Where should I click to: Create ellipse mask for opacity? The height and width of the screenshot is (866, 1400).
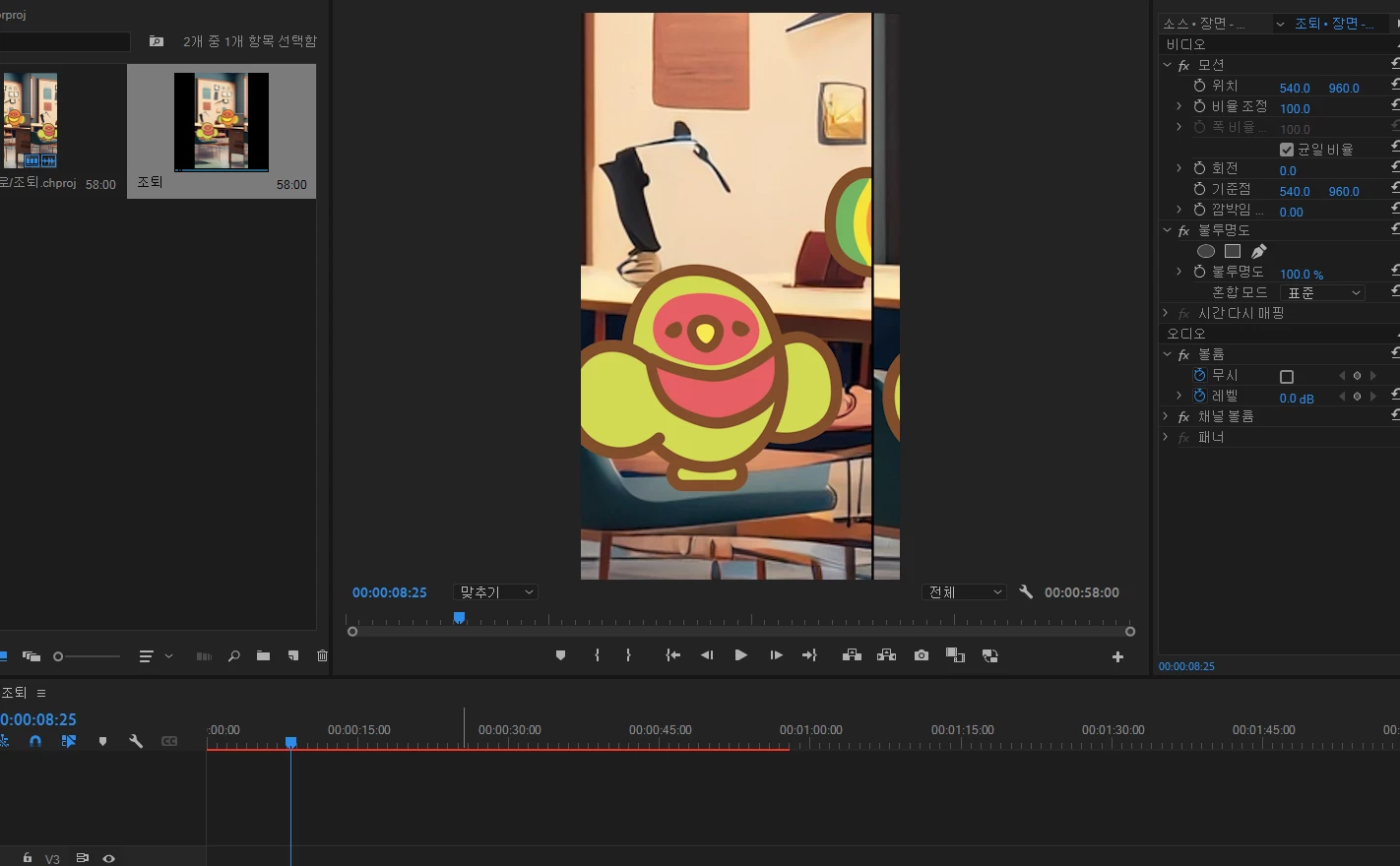click(1205, 251)
